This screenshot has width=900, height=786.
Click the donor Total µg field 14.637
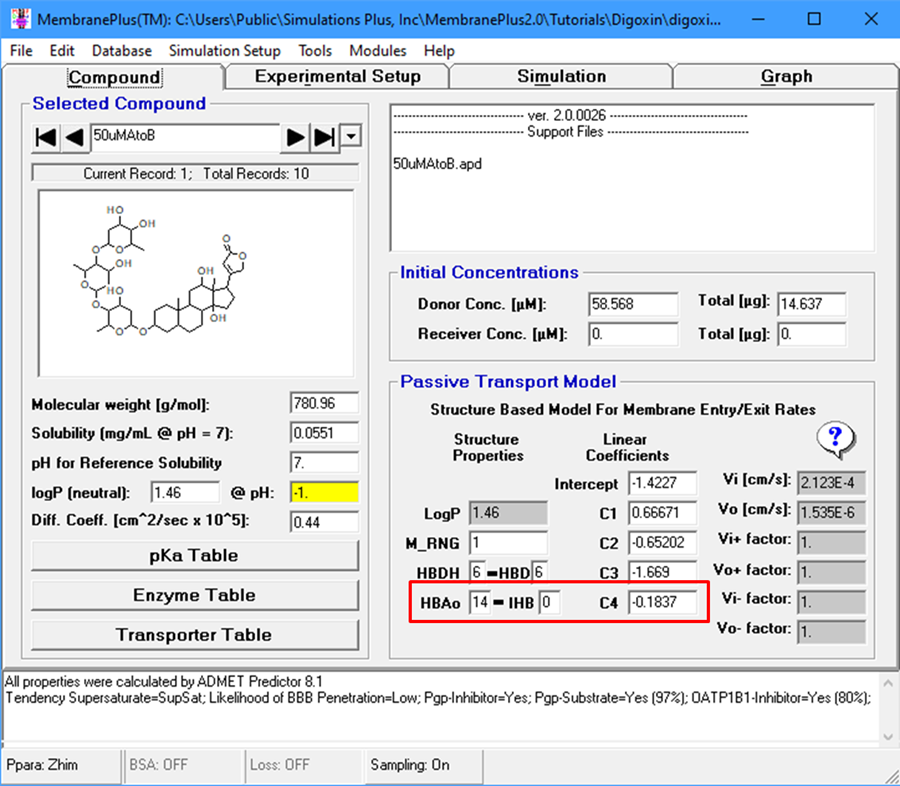812,304
